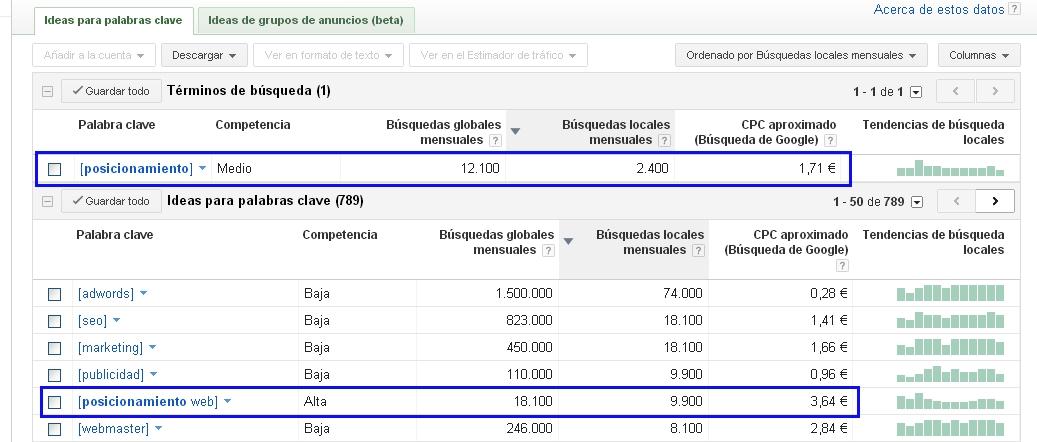
Task: Go to previous page of search terms
Action: [956, 91]
